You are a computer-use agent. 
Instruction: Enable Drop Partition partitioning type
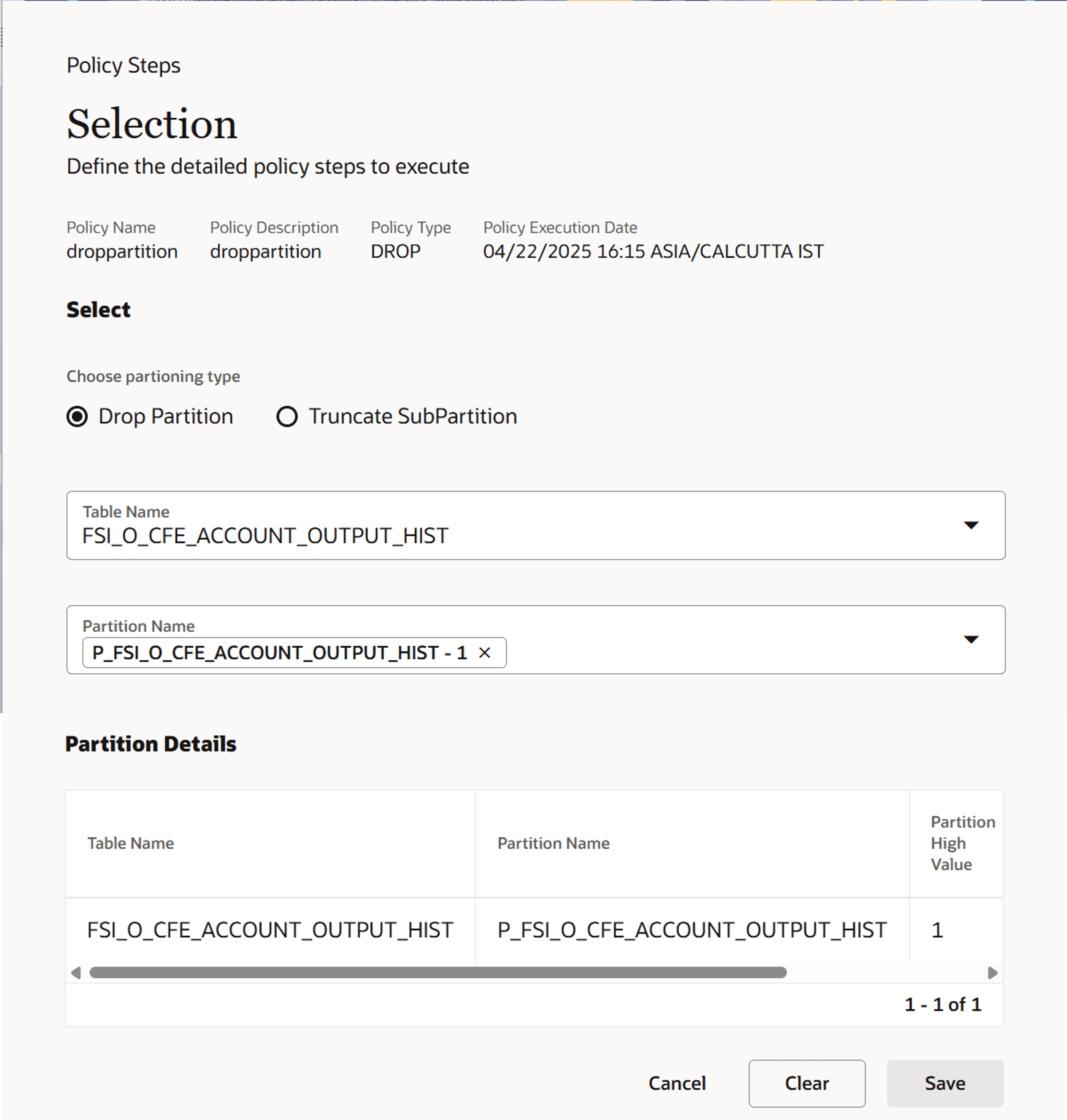click(78, 416)
